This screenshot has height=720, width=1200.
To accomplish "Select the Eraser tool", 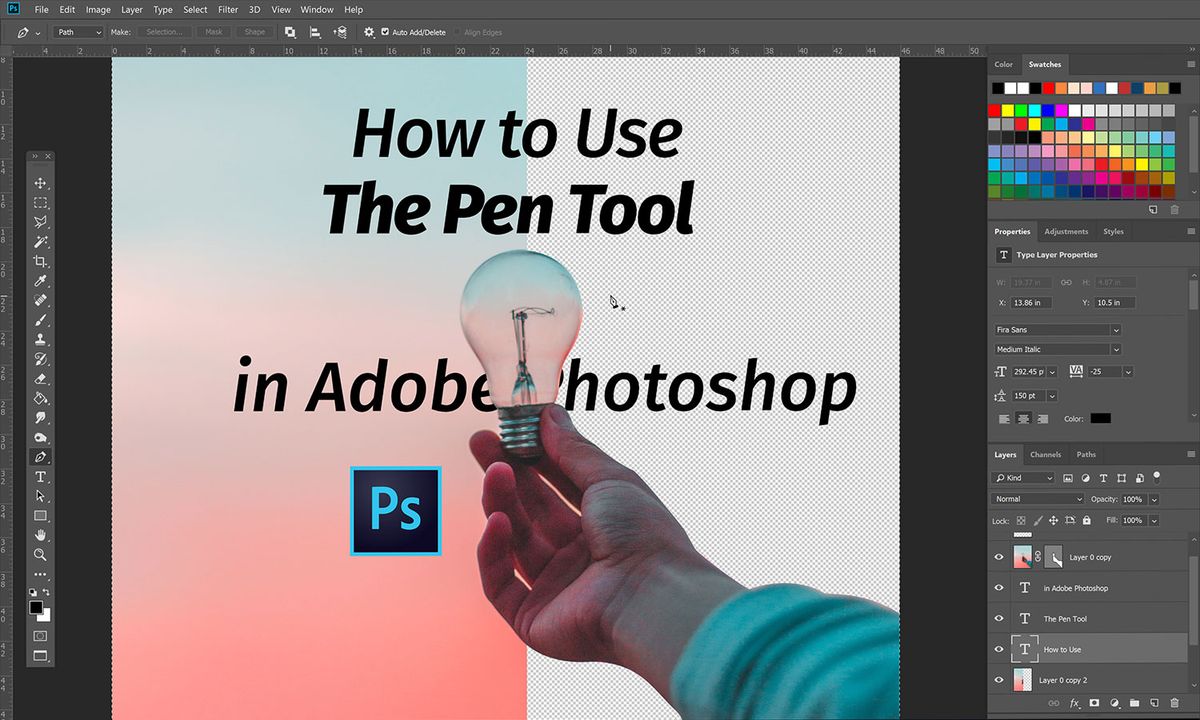I will tap(41, 378).
